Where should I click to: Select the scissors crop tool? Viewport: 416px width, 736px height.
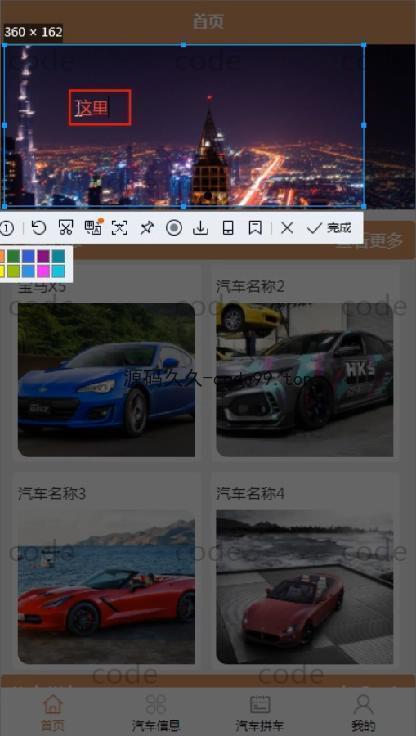point(66,228)
